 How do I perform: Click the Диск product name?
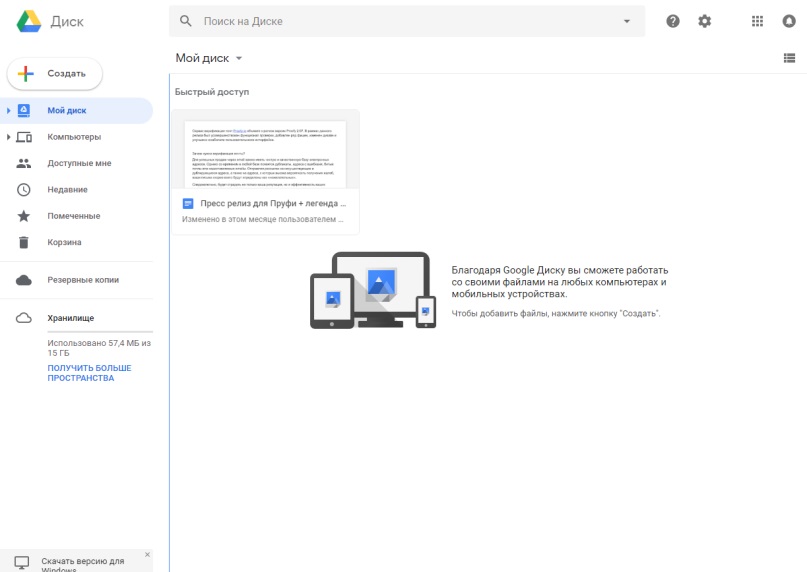(67, 22)
